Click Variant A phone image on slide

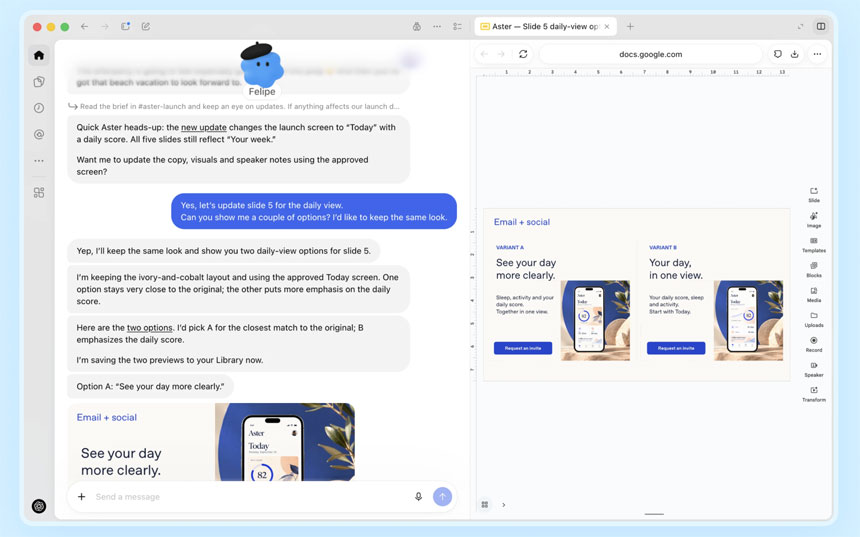click(x=595, y=320)
